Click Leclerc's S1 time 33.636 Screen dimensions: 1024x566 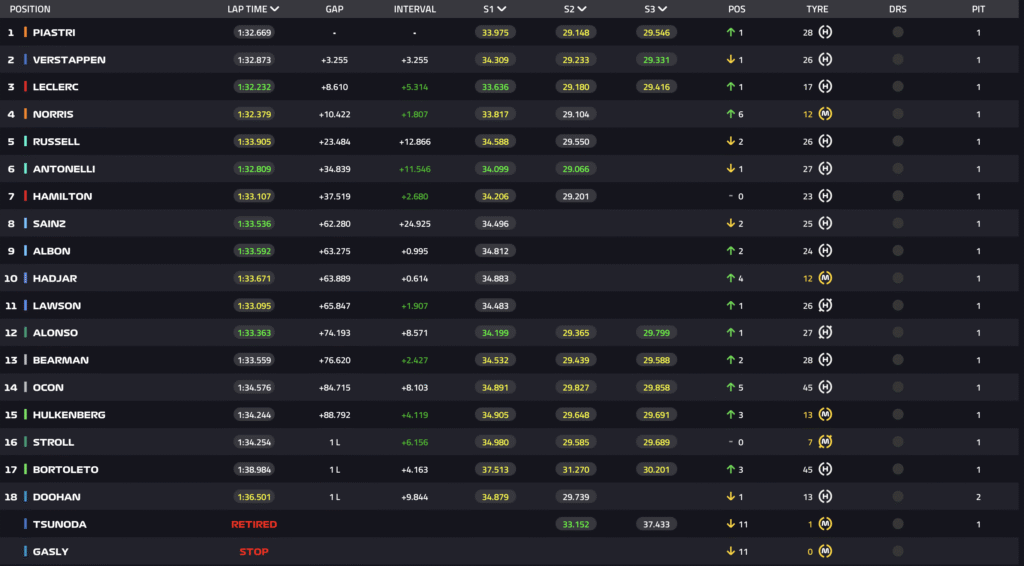click(x=495, y=87)
